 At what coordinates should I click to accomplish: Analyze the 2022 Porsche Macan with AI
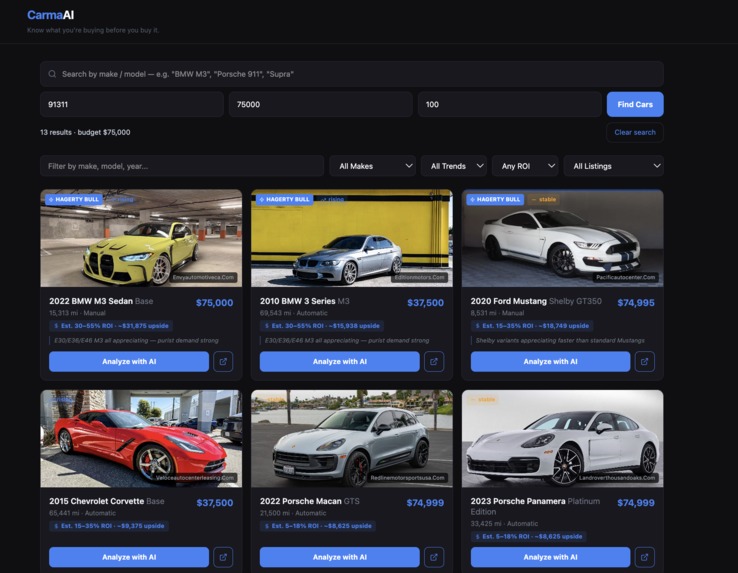point(340,557)
